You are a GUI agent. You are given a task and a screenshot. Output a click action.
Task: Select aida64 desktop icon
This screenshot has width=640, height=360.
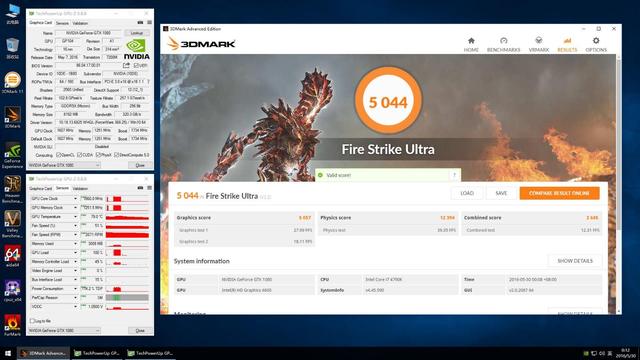[13, 256]
